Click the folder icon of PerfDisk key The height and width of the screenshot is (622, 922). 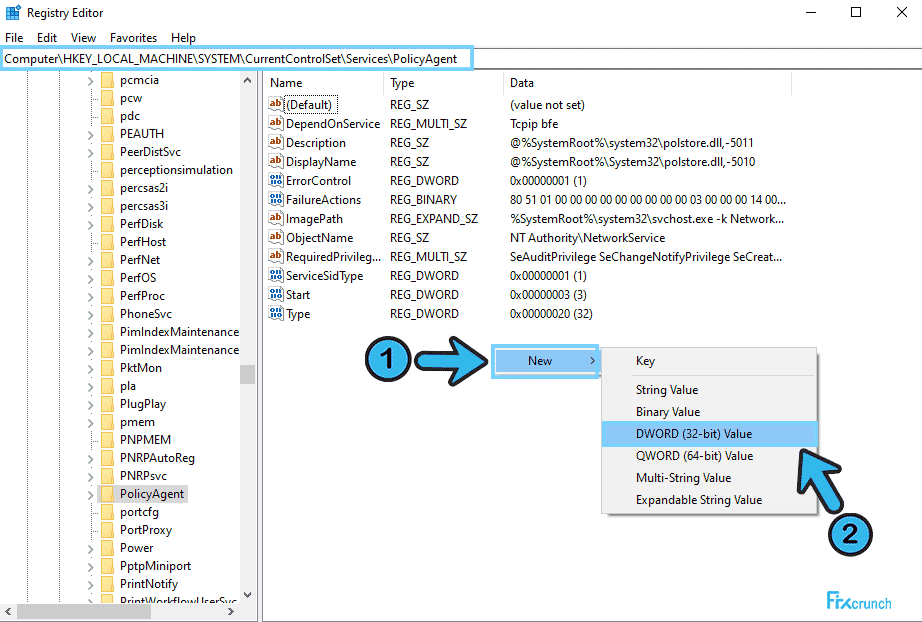[x=107, y=224]
